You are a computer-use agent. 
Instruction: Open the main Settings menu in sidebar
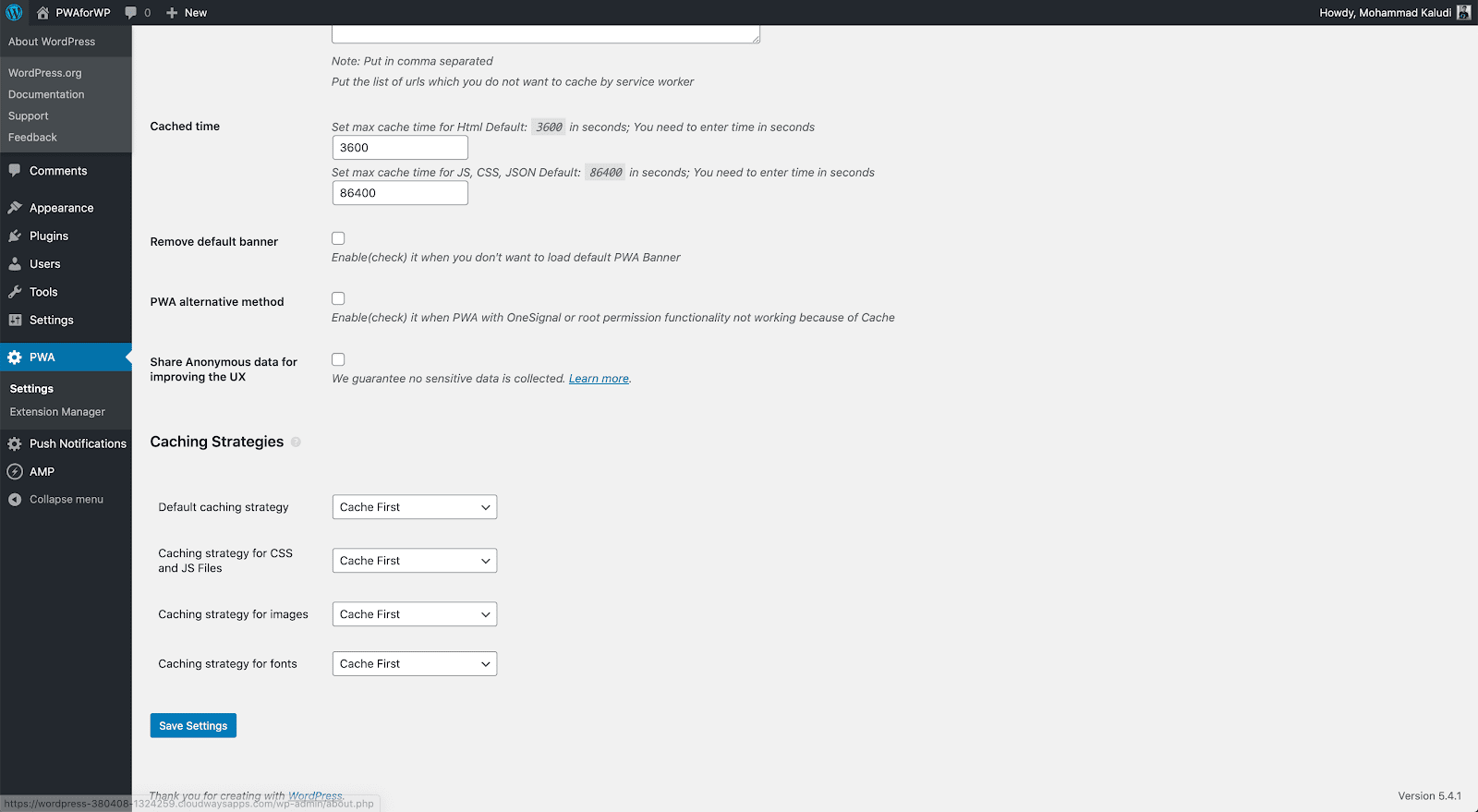(52, 321)
